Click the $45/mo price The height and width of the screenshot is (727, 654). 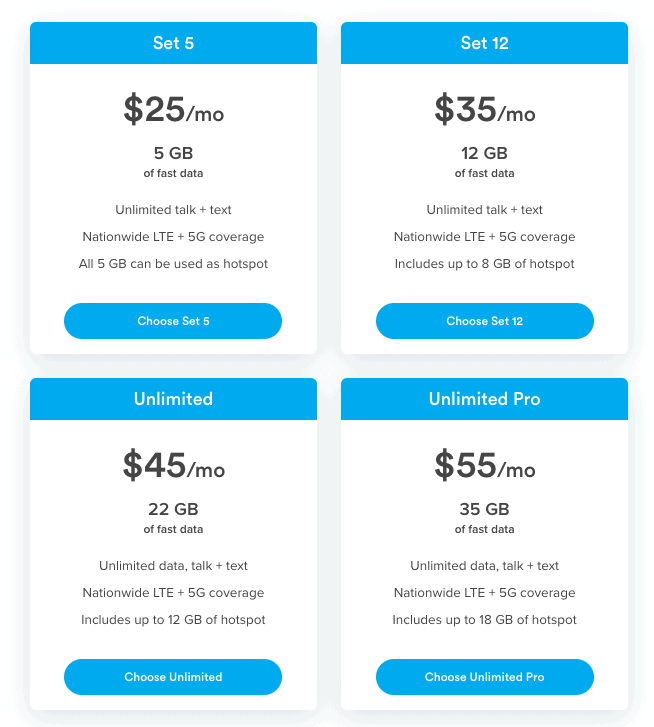coord(173,466)
